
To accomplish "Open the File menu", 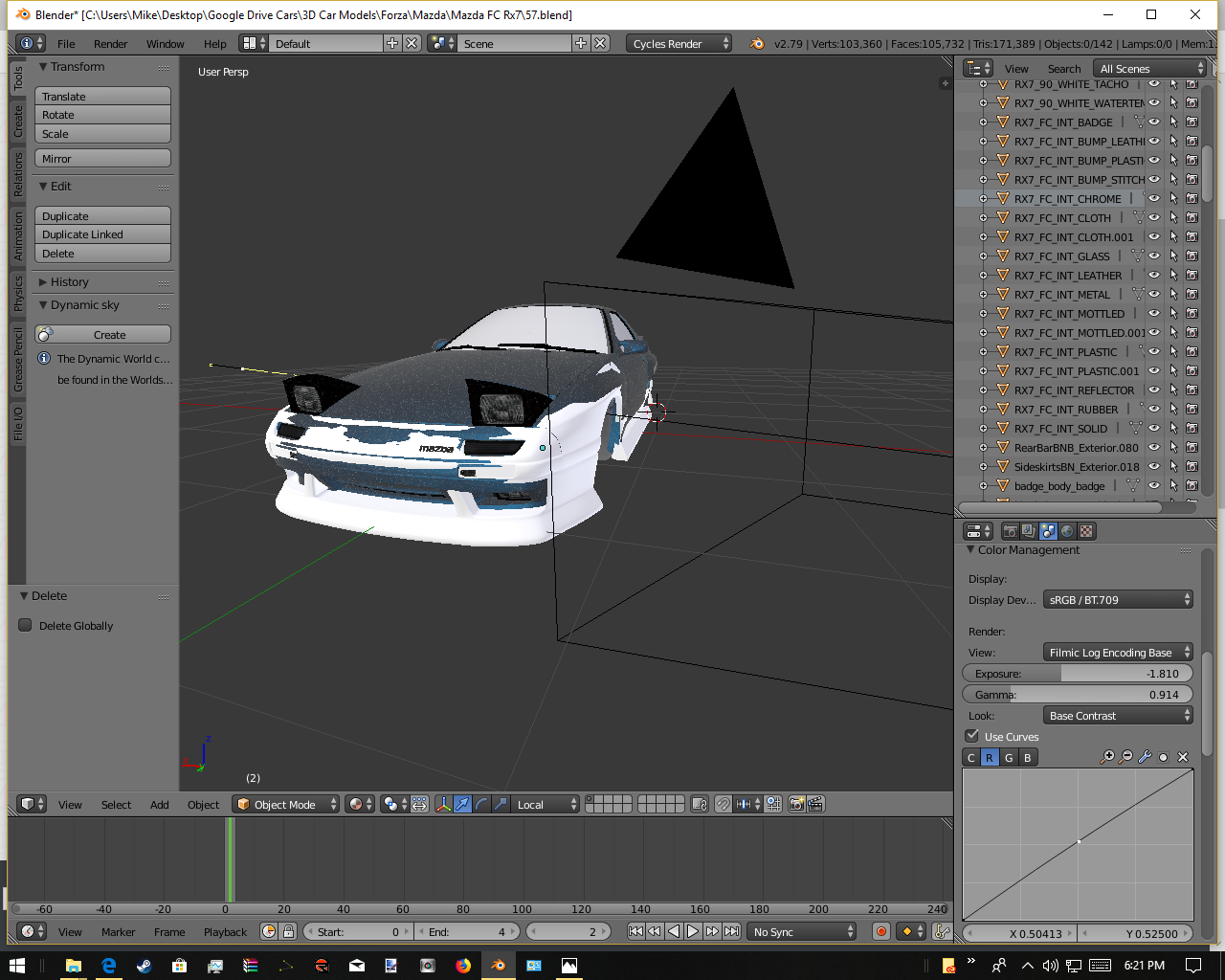I will [66, 43].
